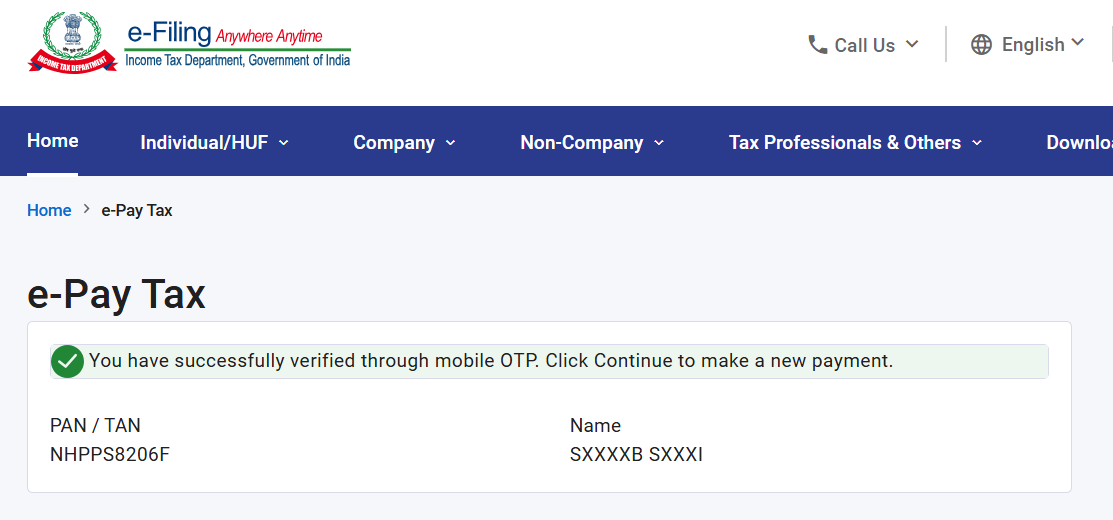Click the breadcrumb arrow separator after Home
This screenshot has height=520, width=1113.
[x=87, y=209]
